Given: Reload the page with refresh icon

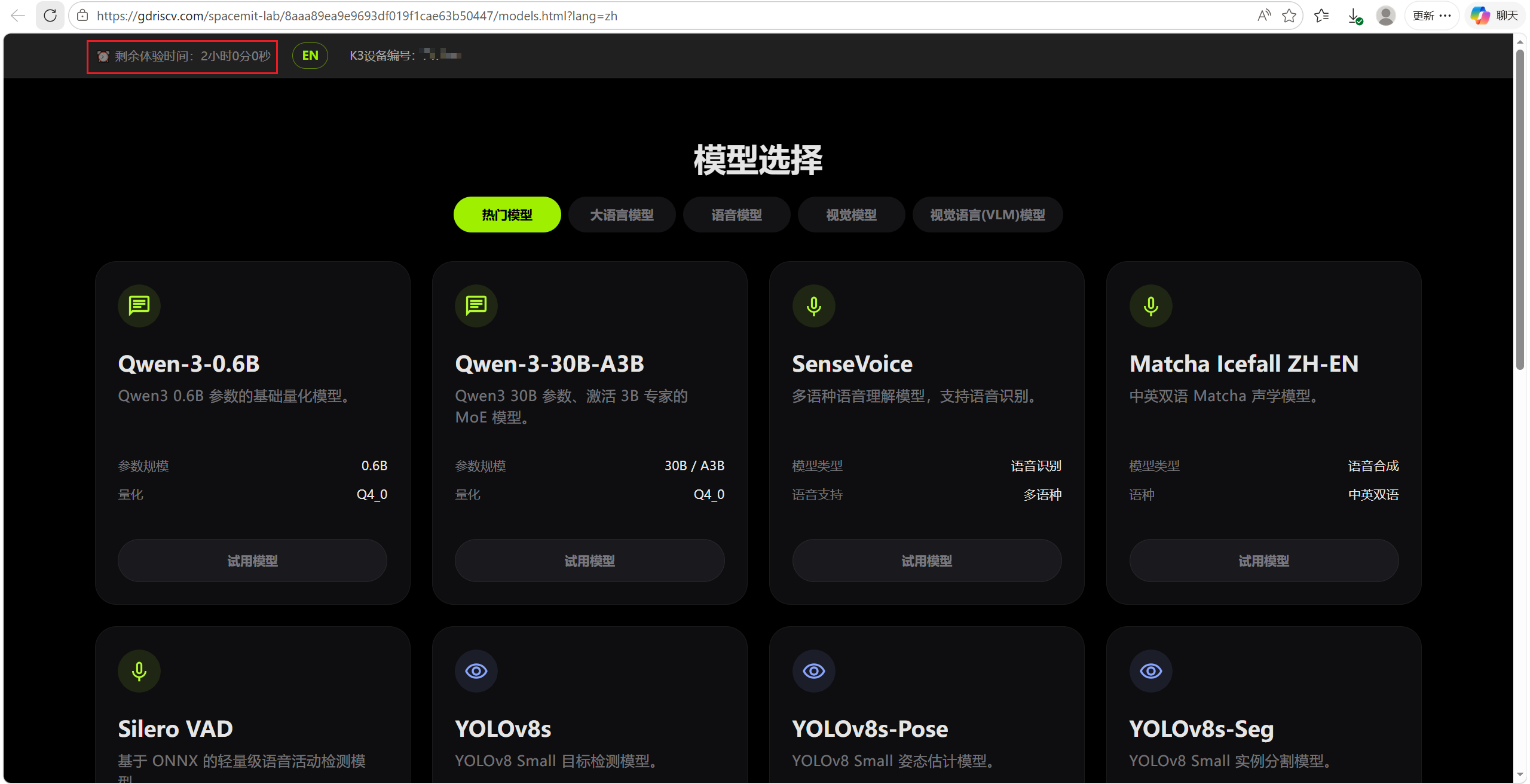Looking at the screenshot, I should click(50, 16).
